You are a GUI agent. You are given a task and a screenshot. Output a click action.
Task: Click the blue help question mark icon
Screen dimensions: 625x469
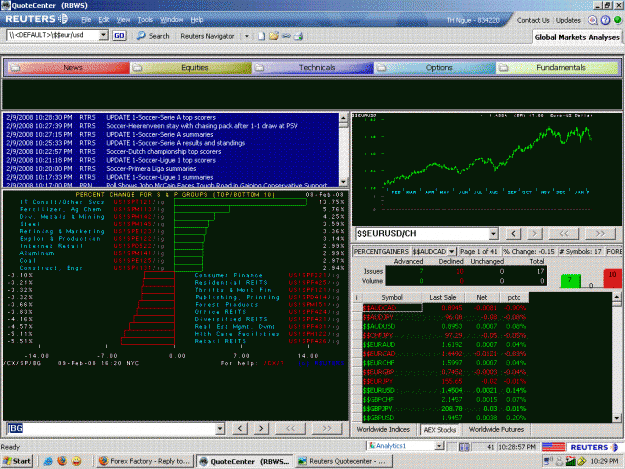click(x=605, y=20)
